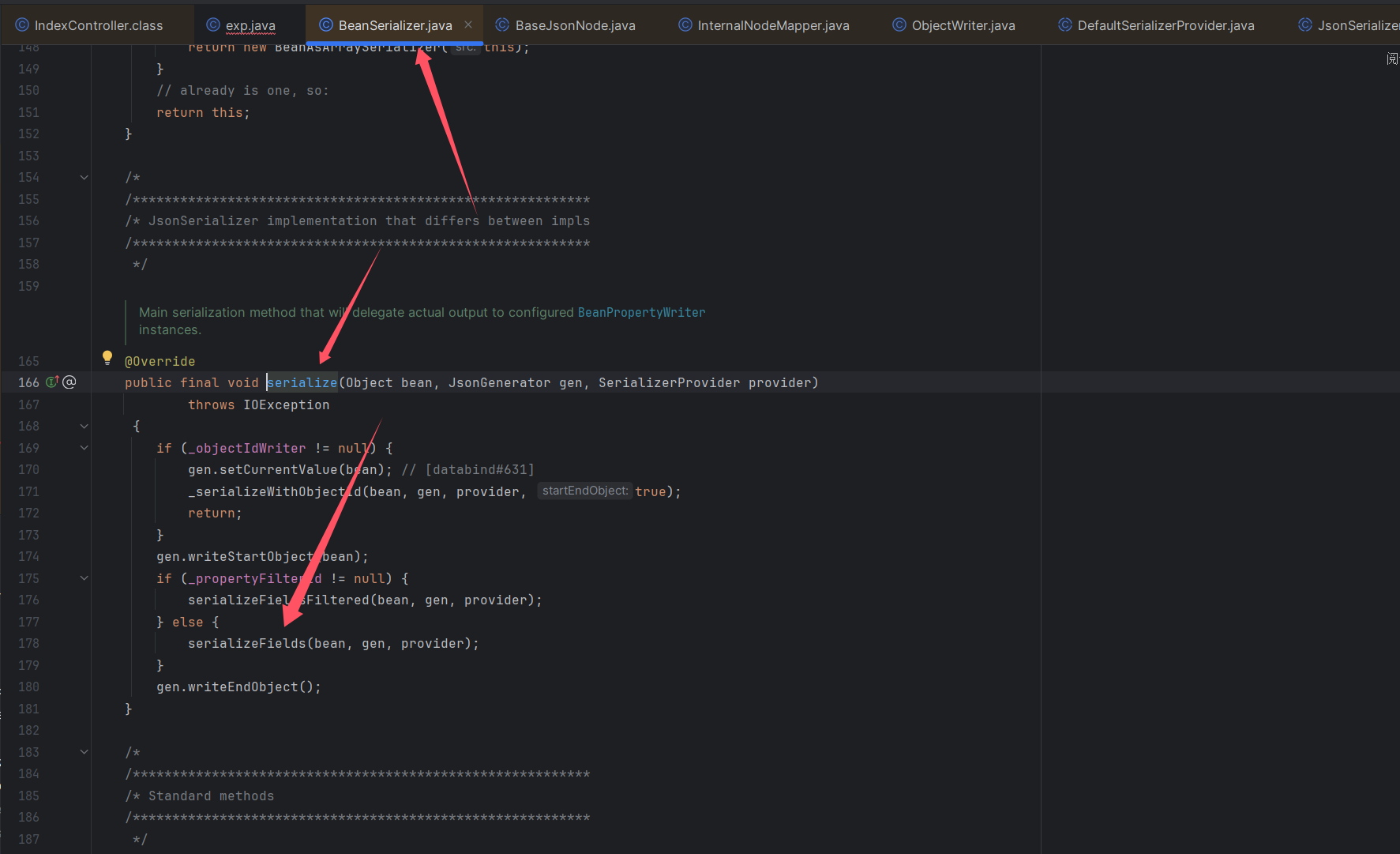The width and height of the screenshot is (1400, 854).
Task: Click the yellow intention lightbulb icon
Action: [x=107, y=358]
